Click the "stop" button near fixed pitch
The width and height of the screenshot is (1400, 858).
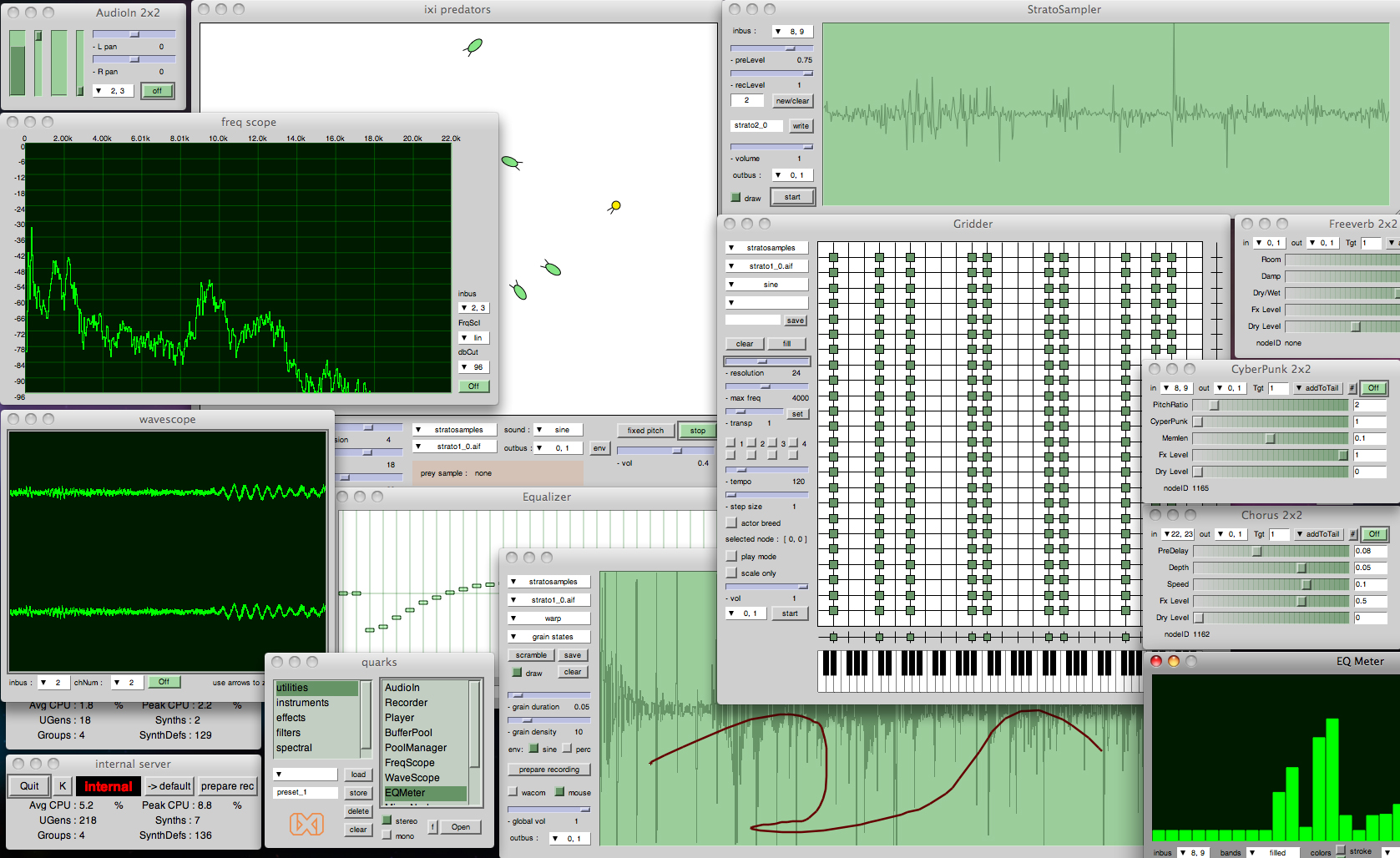click(696, 430)
